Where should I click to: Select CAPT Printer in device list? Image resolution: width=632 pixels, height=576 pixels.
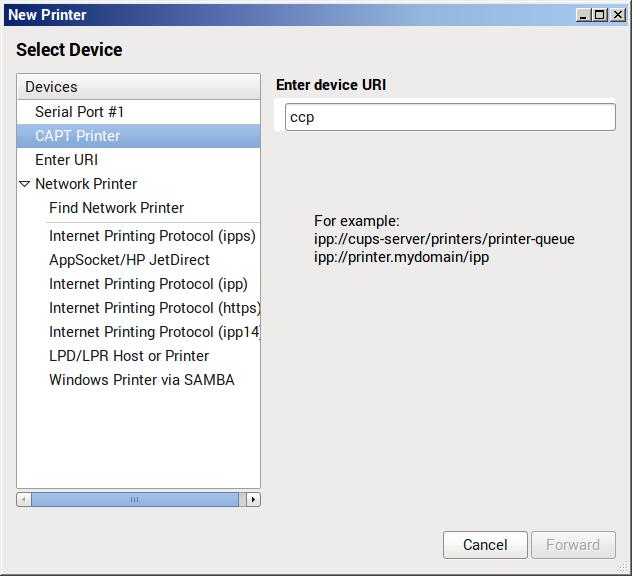[x=78, y=136]
